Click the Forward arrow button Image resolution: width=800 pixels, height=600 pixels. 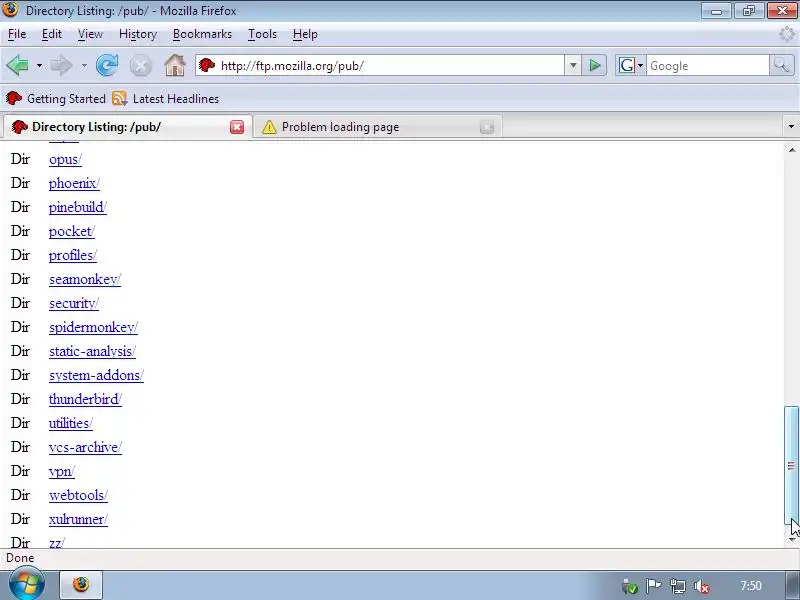(62, 65)
